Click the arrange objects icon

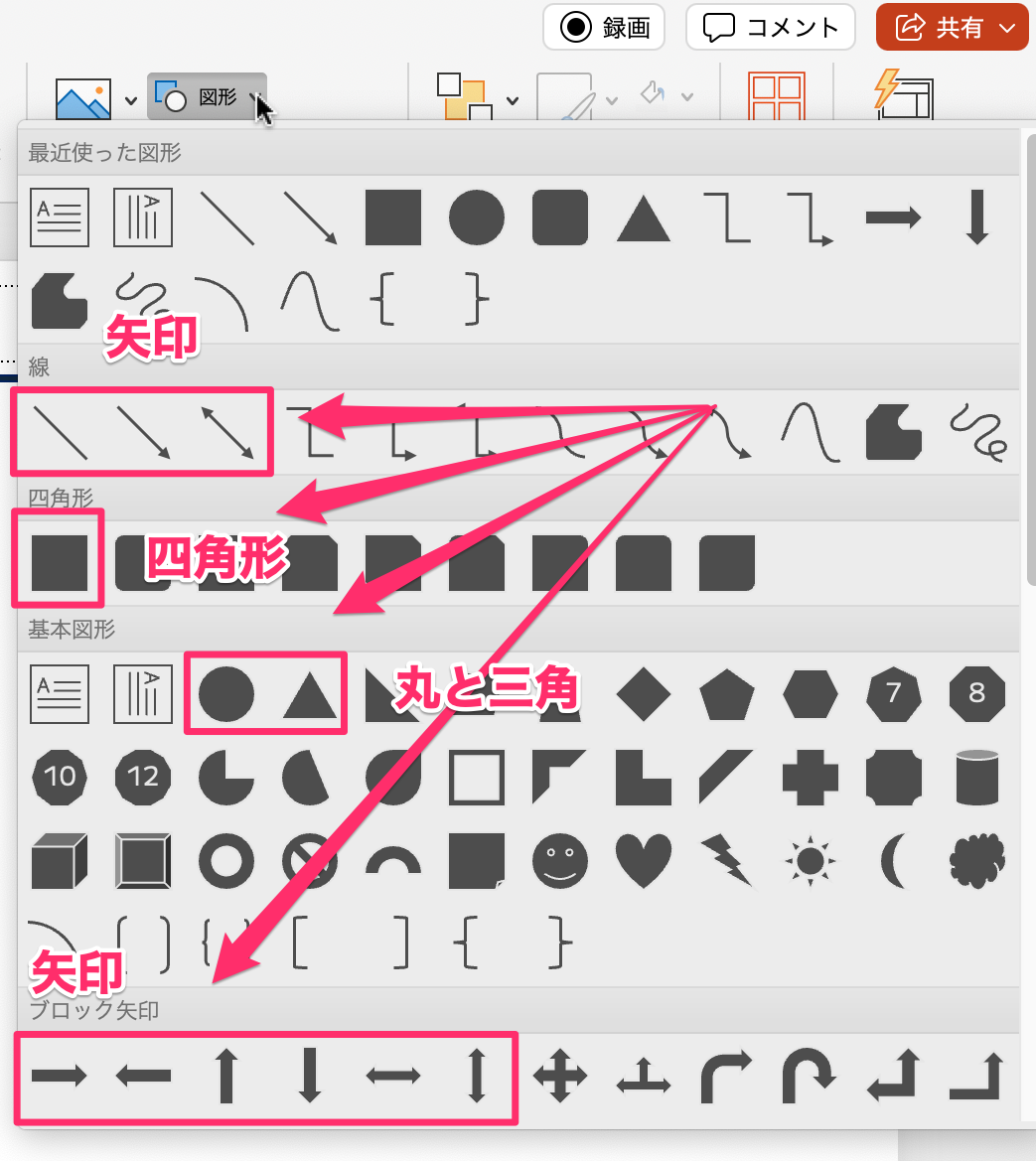coord(464,96)
